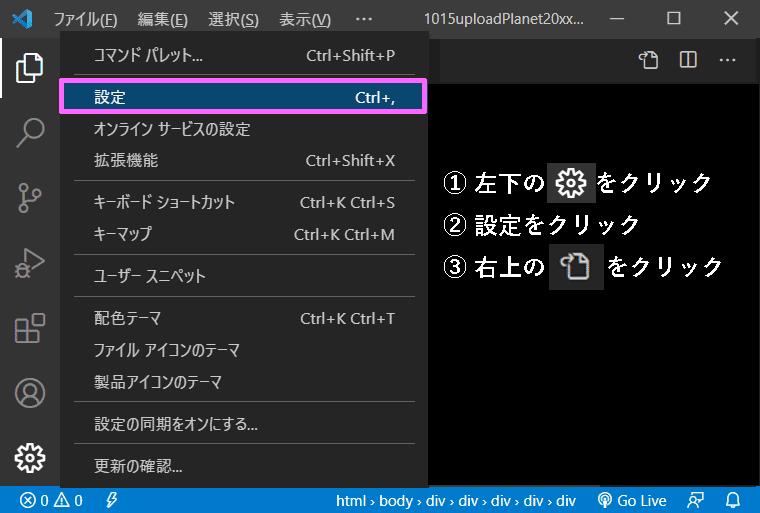Click the html › body › div breadcrumb in status bar
Viewport: 760px width, 513px height.
coord(456,500)
